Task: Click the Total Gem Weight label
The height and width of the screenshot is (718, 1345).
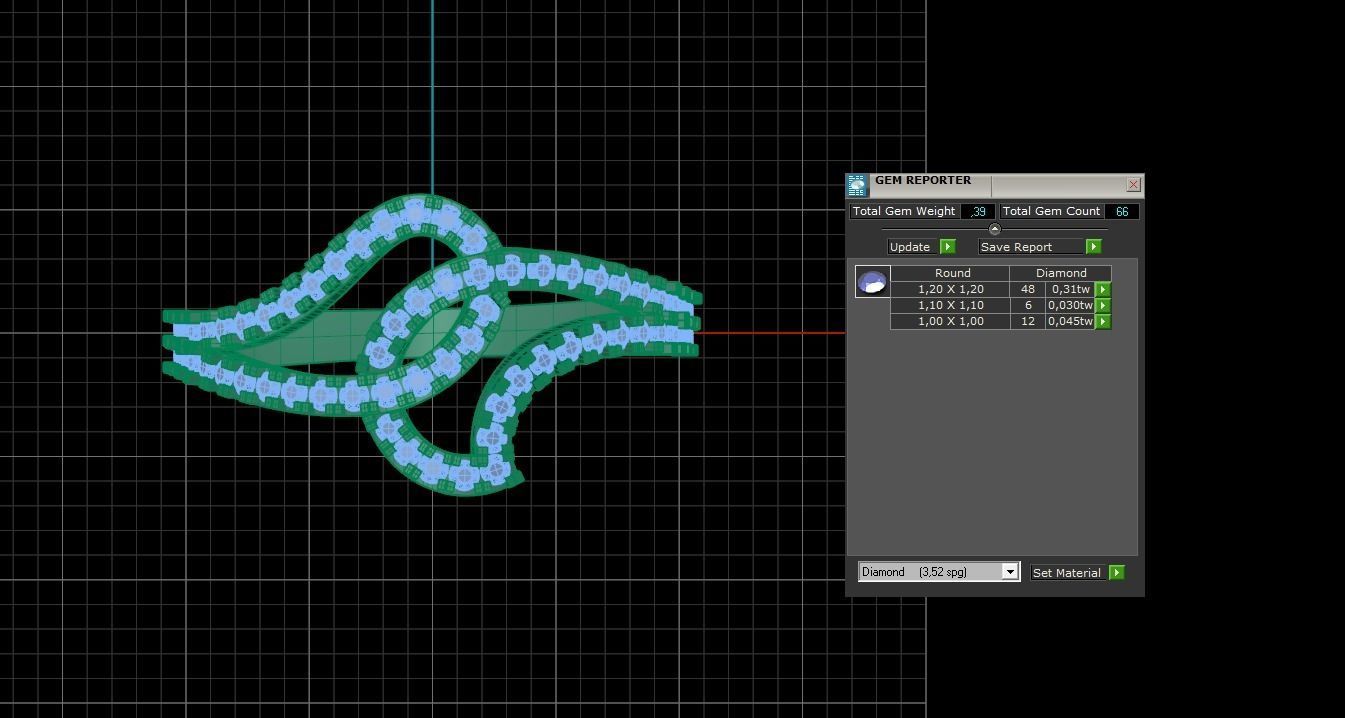Action: click(x=904, y=211)
